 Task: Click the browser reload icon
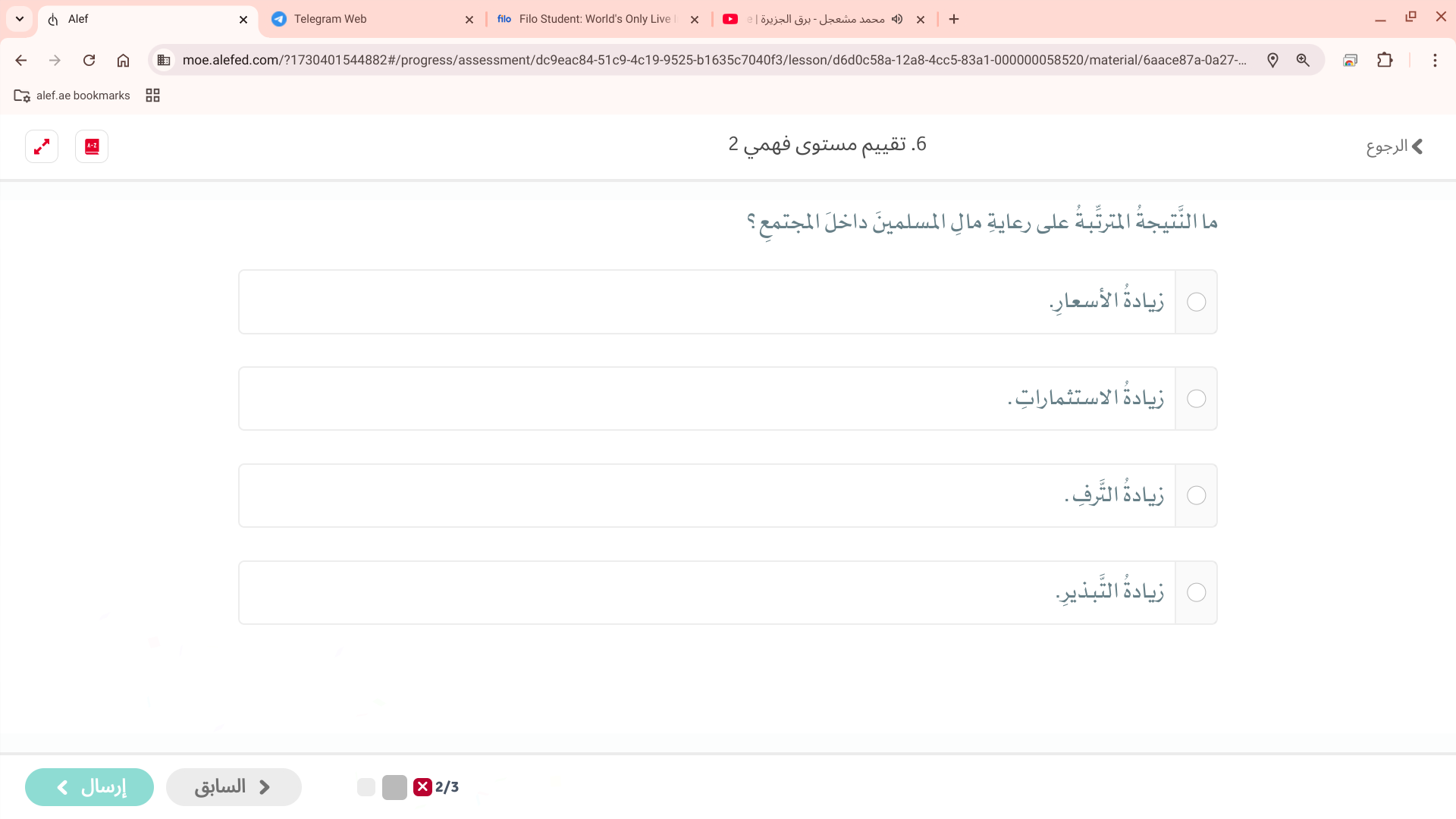(x=89, y=60)
